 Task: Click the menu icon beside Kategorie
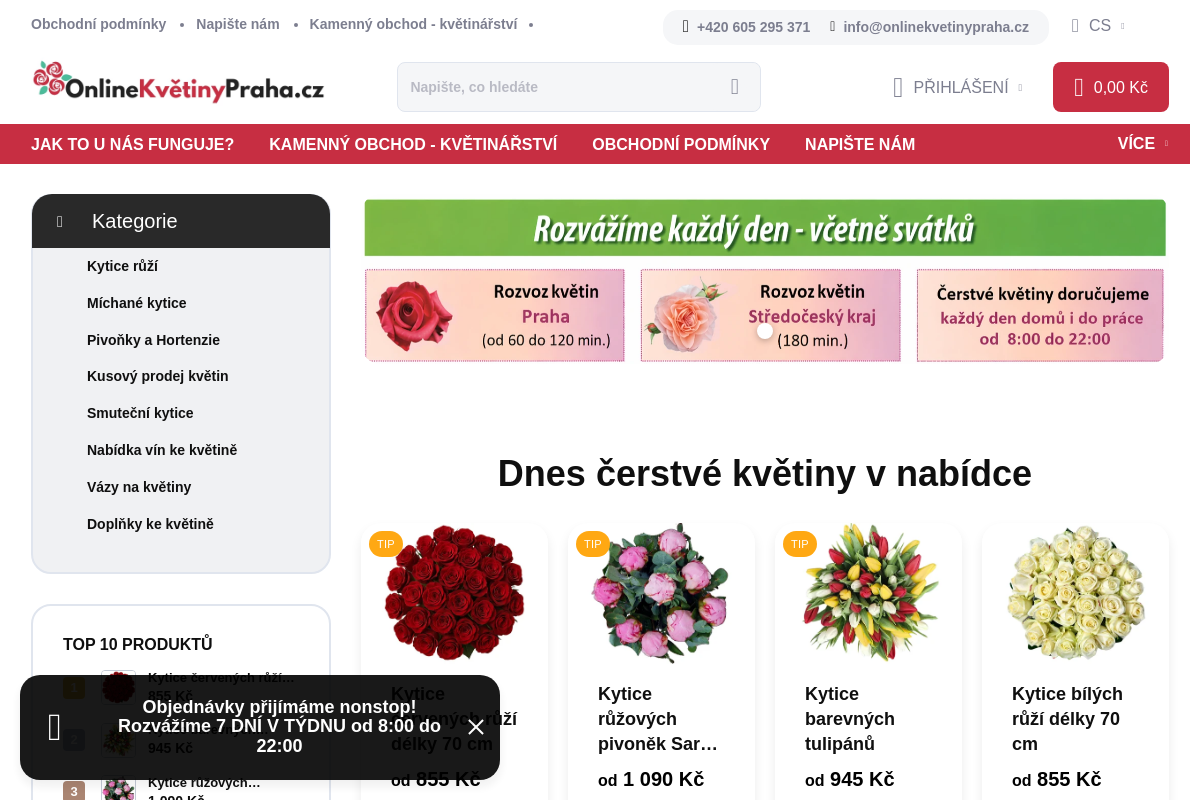click(60, 222)
